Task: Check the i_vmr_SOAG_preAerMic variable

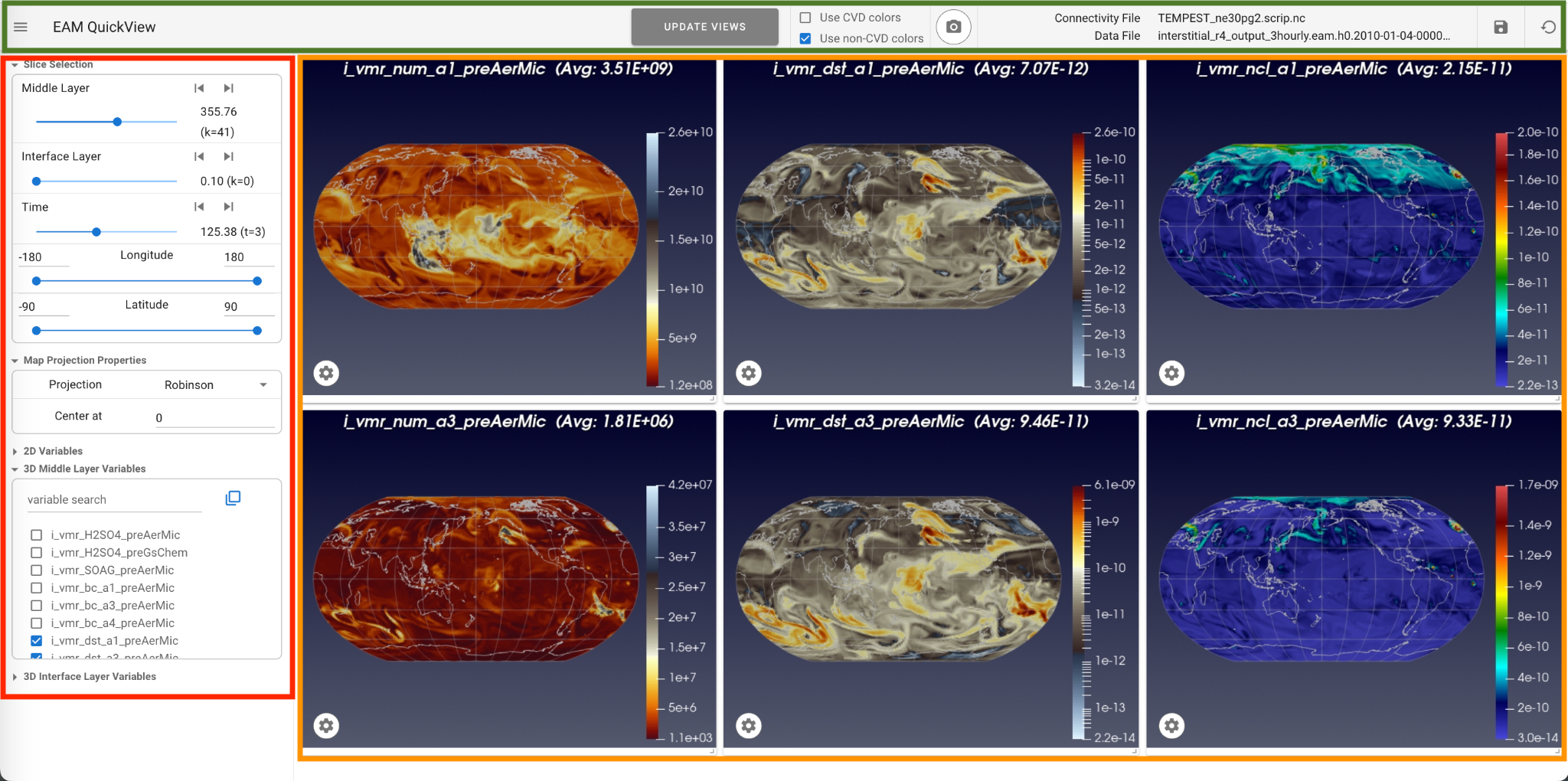Action: point(37,570)
